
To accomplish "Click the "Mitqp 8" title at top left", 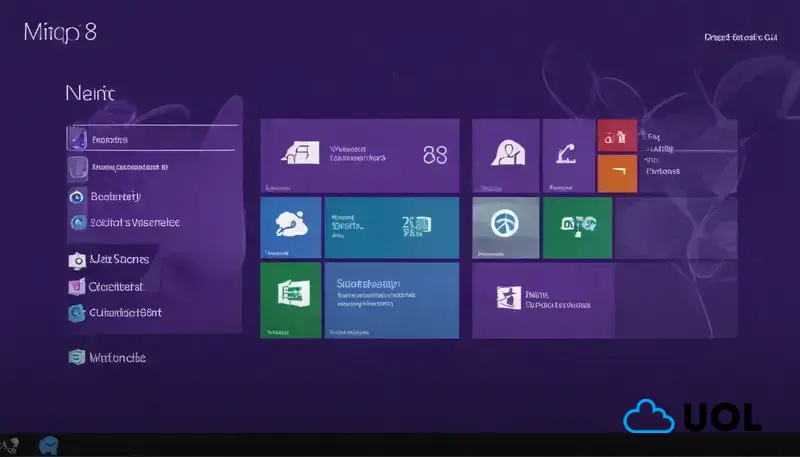I will [60, 32].
